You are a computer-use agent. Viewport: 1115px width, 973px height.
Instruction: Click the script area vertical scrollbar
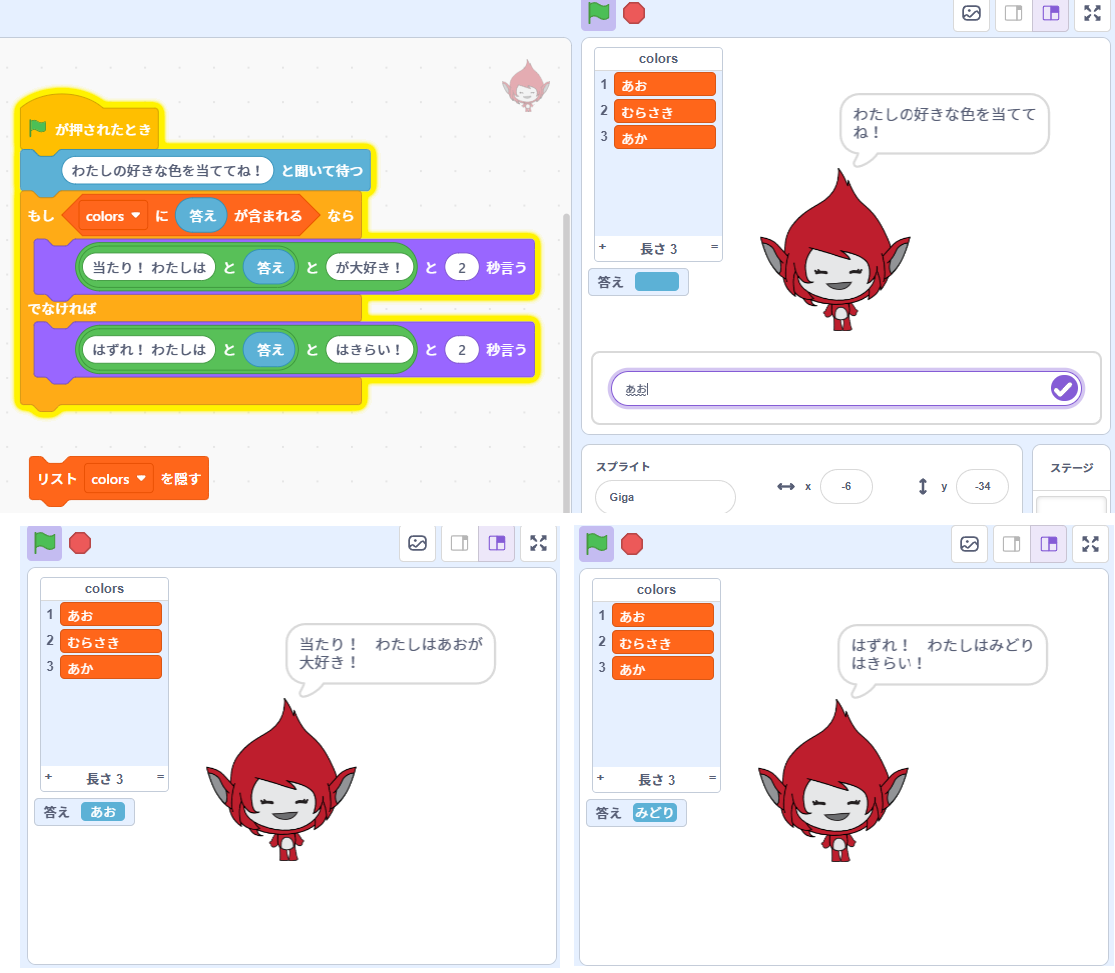pos(566,363)
